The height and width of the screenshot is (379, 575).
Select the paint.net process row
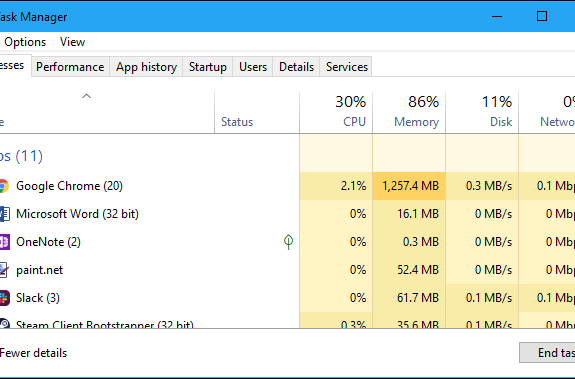pyautogui.click(x=288, y=270)
